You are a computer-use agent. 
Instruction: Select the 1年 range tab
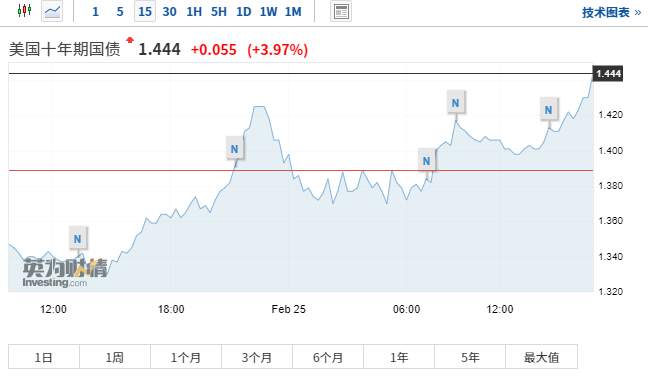[399, 357]
